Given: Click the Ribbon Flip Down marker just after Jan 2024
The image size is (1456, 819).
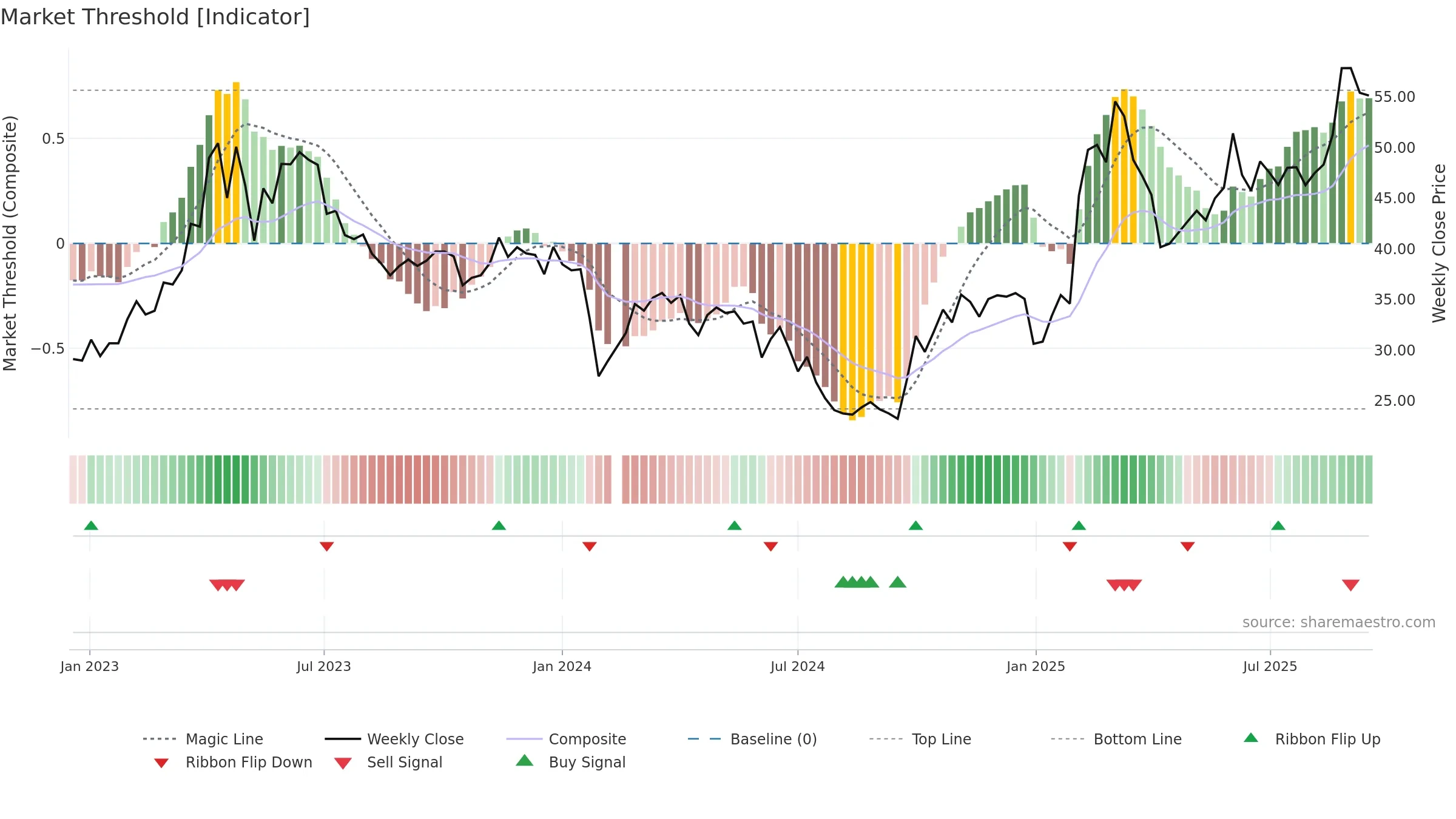Looking at the screenshot, I should coord(589,547).
